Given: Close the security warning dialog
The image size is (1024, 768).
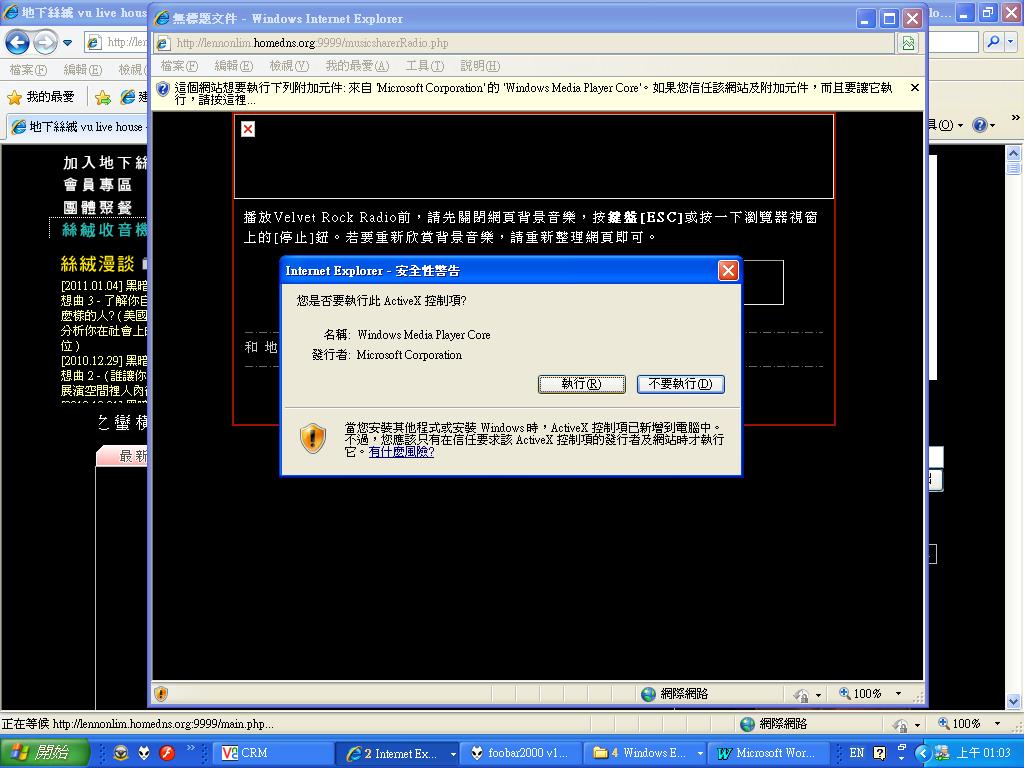Looking at the screenshot, I should pyautogui.click(x=728, y=270).
